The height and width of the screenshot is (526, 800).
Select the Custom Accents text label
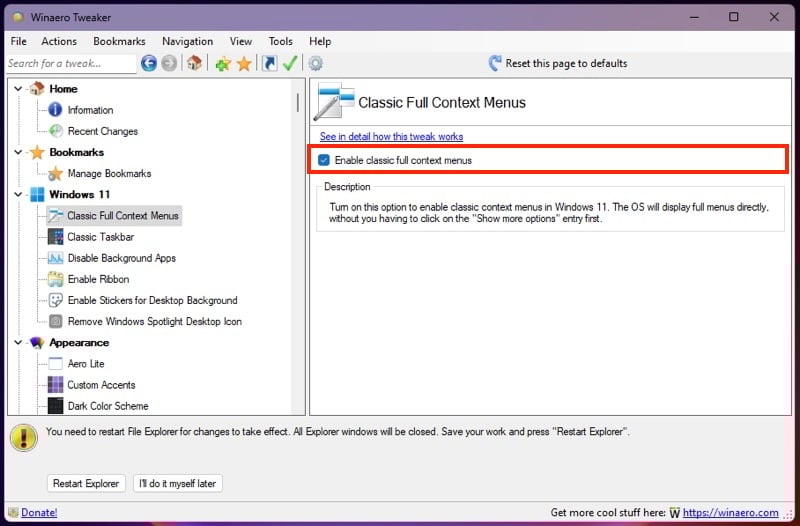coord(102,385)
